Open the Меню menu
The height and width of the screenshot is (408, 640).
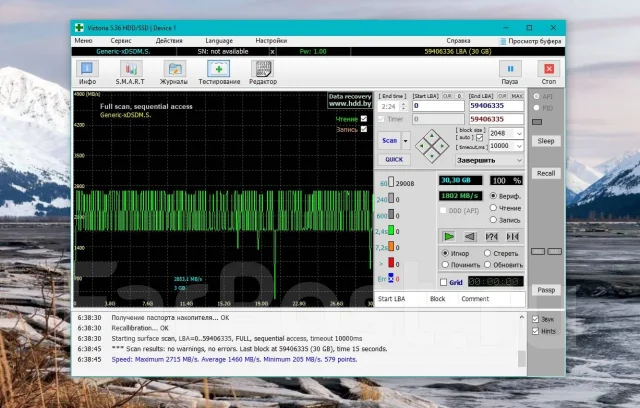(x=83, y=41)
